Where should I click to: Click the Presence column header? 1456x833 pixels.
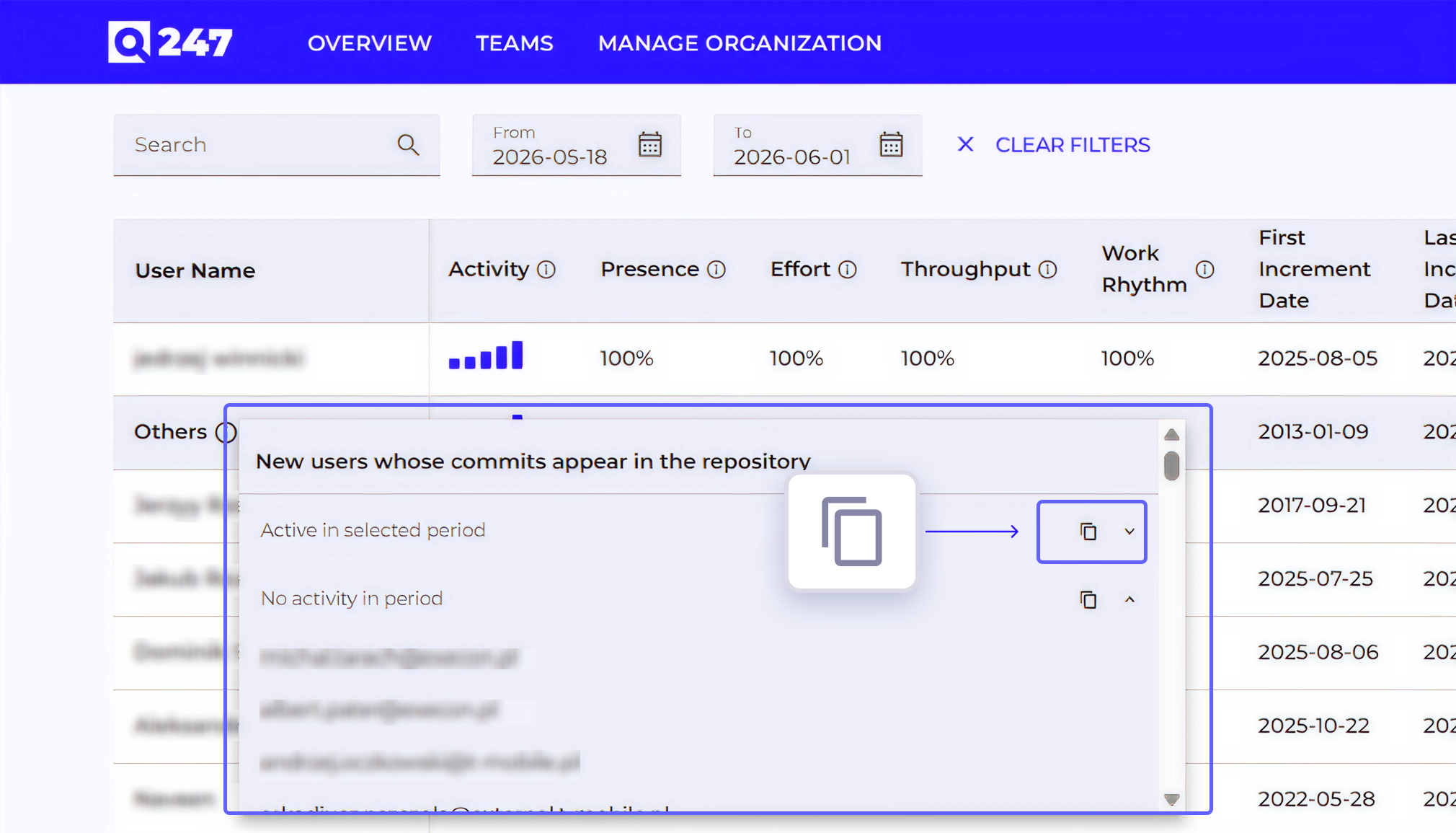click(x=649, y=269)
